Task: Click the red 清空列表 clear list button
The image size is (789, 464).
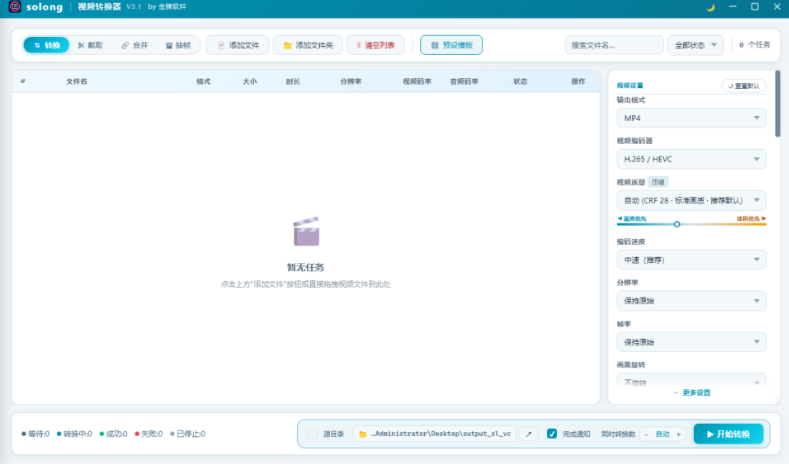Action: 375,45
